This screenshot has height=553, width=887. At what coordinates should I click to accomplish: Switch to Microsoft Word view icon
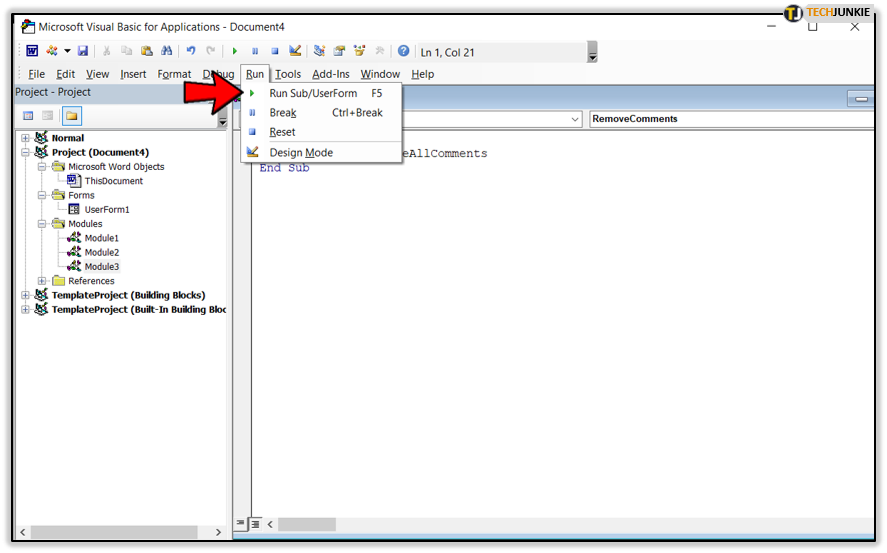point(32,51)
